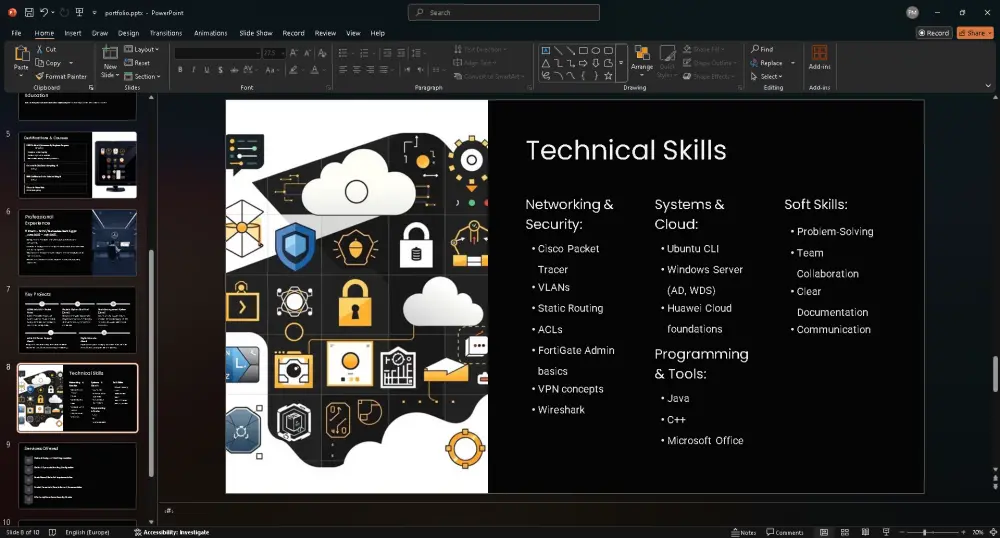The image size is (1000, 538).
Task: Open the Add-ins button
Action: 819,58
